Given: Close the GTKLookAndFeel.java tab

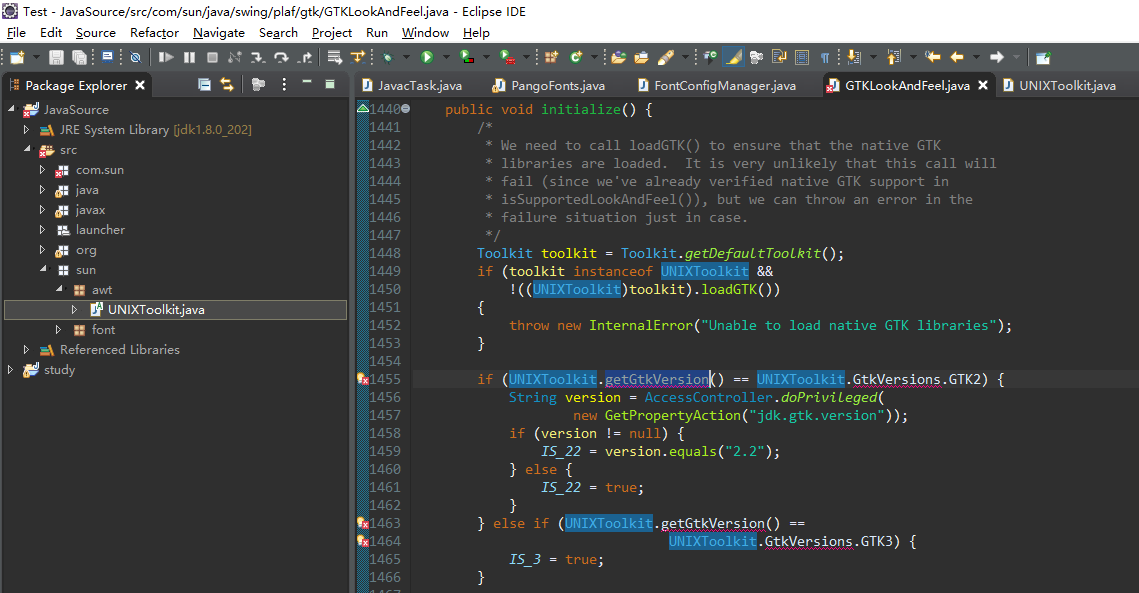Looking at the screenshot, I should pyautogui.click(x=983, y=85).
